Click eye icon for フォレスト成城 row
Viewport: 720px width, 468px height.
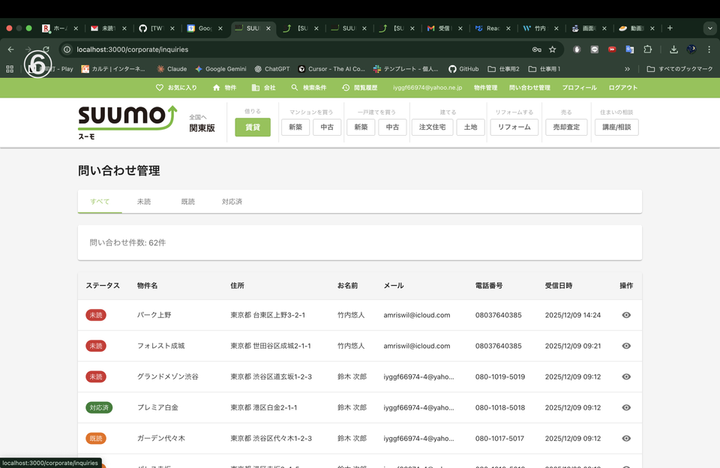[626, 346]
